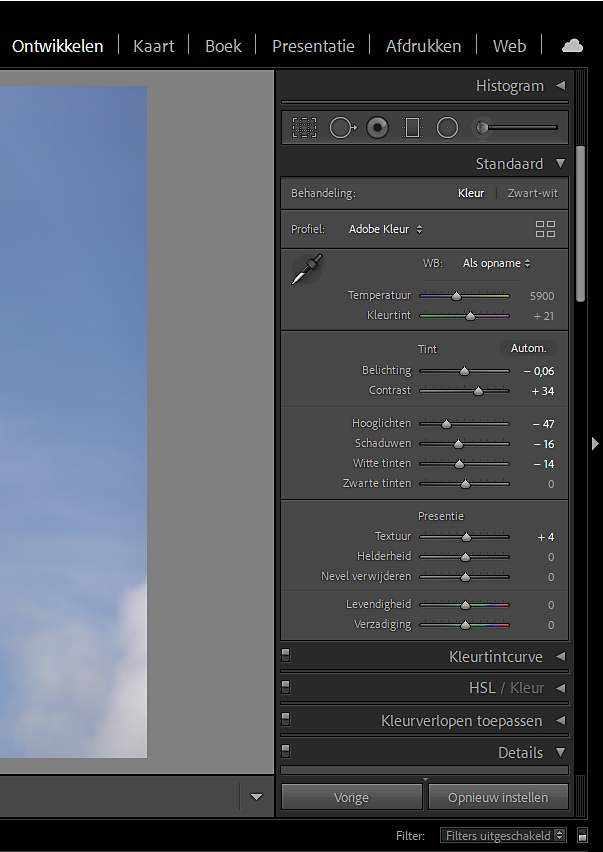Viewport: 603px width, 852px height.
Task: Disable the HSL / Kleur panel switch
Action: (286, 687)
